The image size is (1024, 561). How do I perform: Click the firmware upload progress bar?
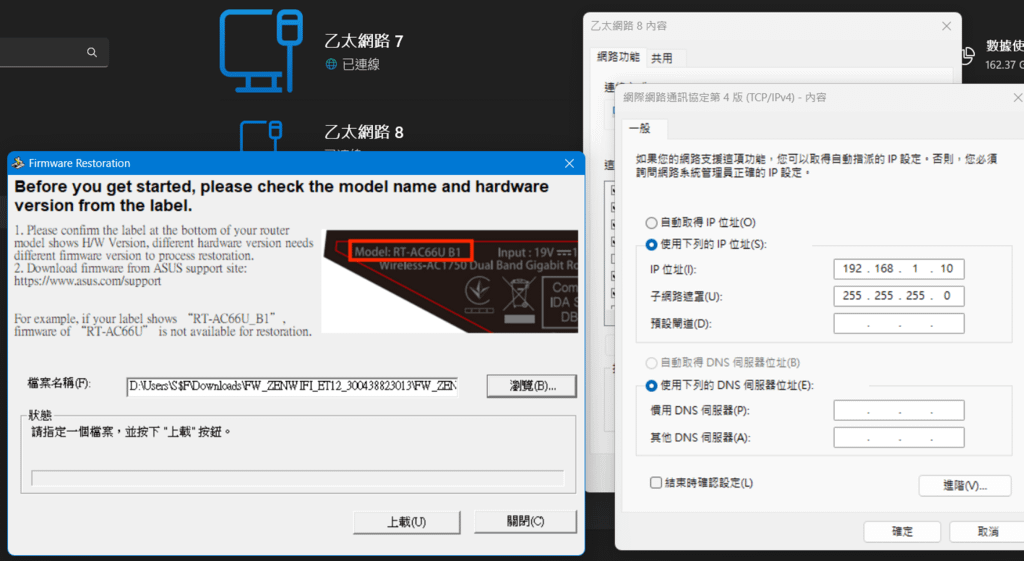tap(297, 478)
